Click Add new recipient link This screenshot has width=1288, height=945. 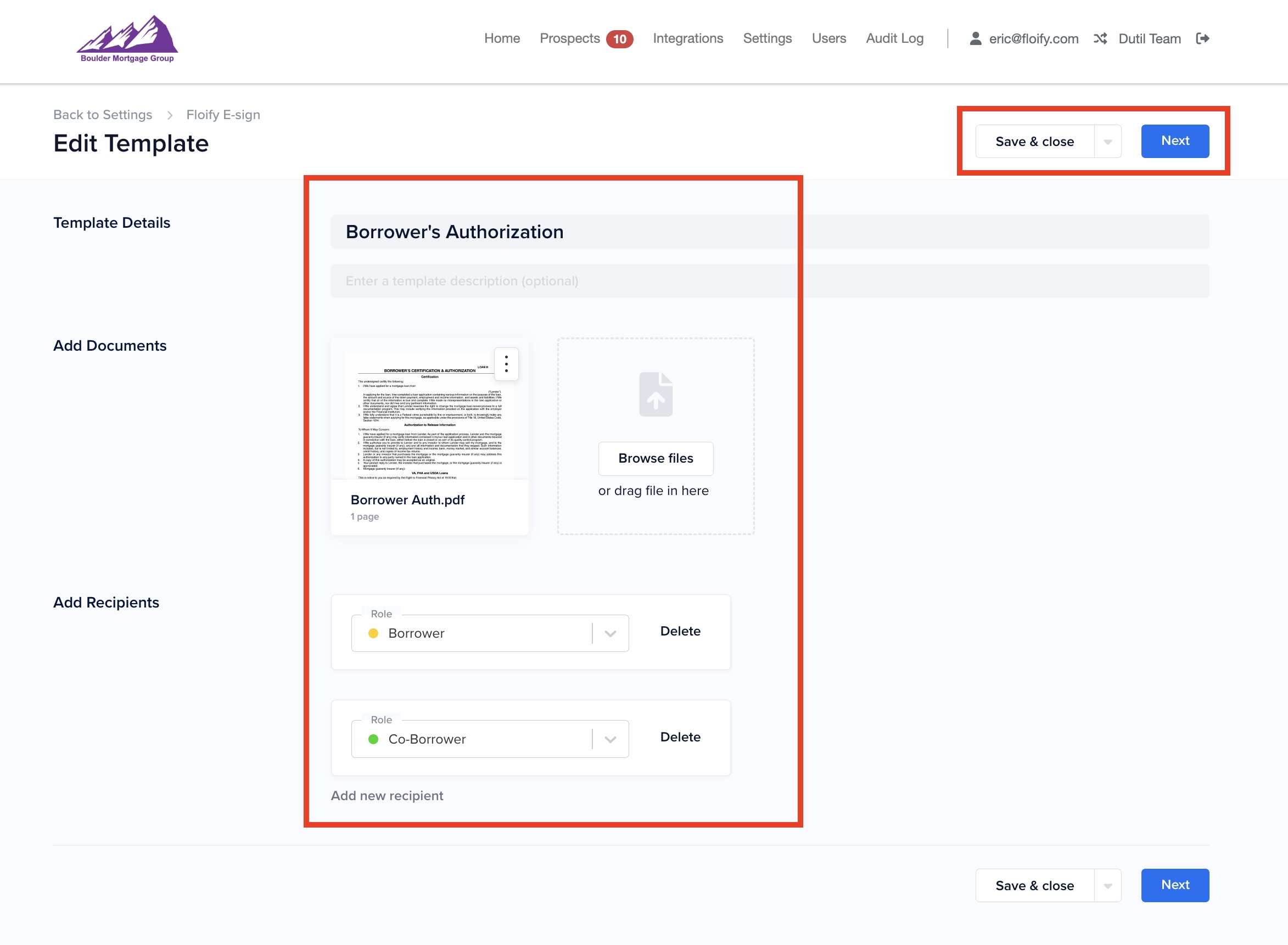[x=387, y=796]
